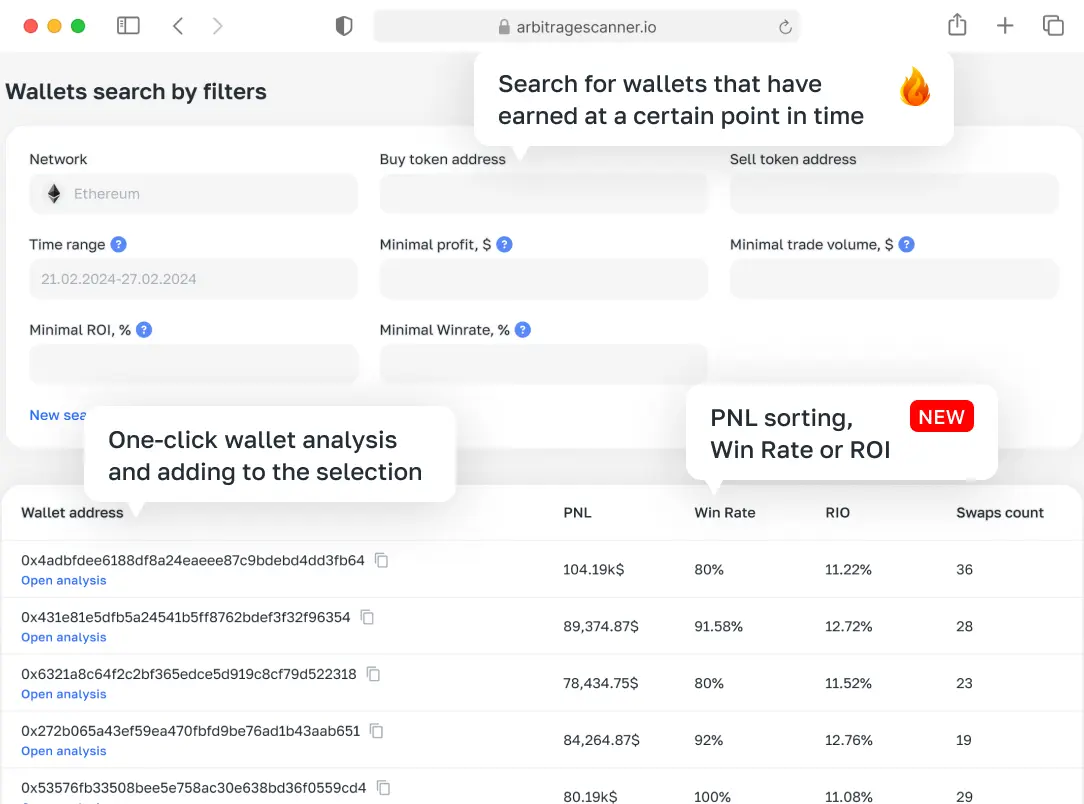Click the Time range help icon
The image size is (1084, 804).
[x=119, y=244]
